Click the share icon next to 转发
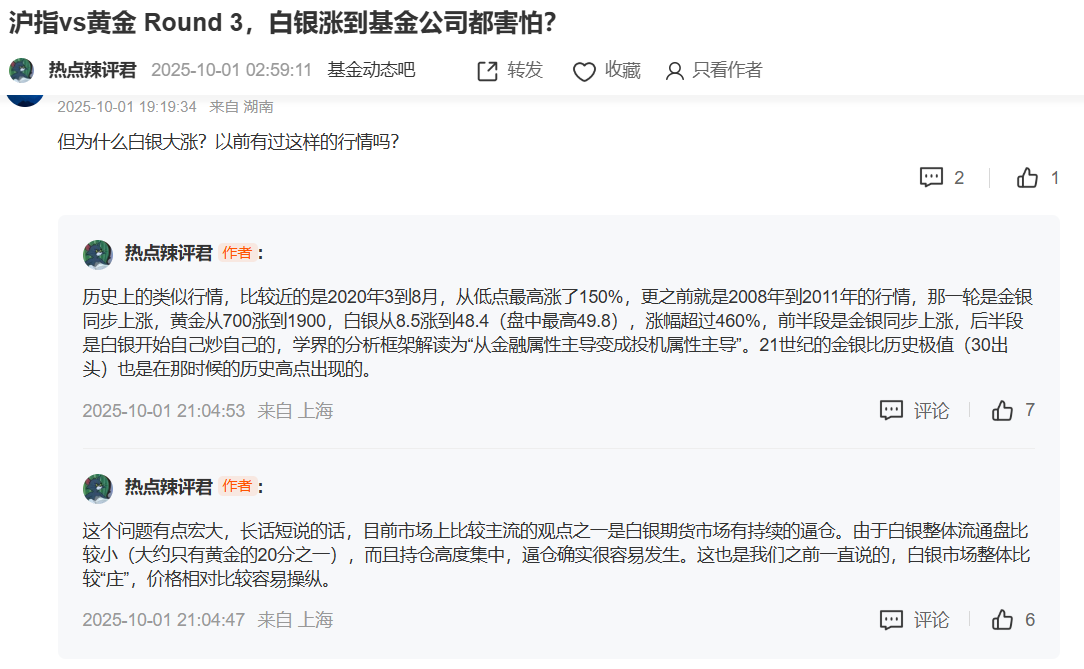The height and width of the screenshot is (669, 1084). click(x=487, y=71)
